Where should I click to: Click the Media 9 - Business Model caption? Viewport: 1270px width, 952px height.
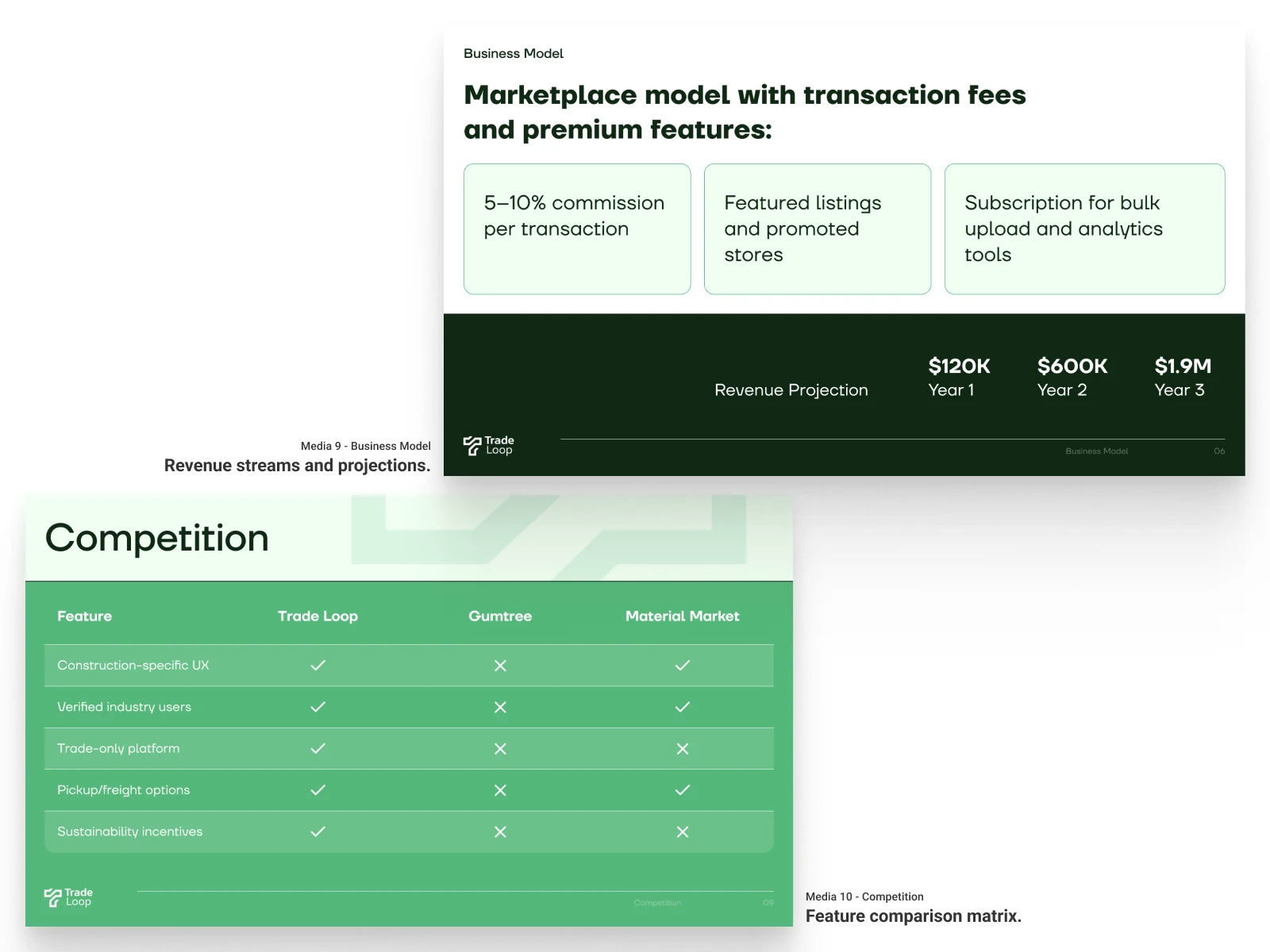(365, 446)
